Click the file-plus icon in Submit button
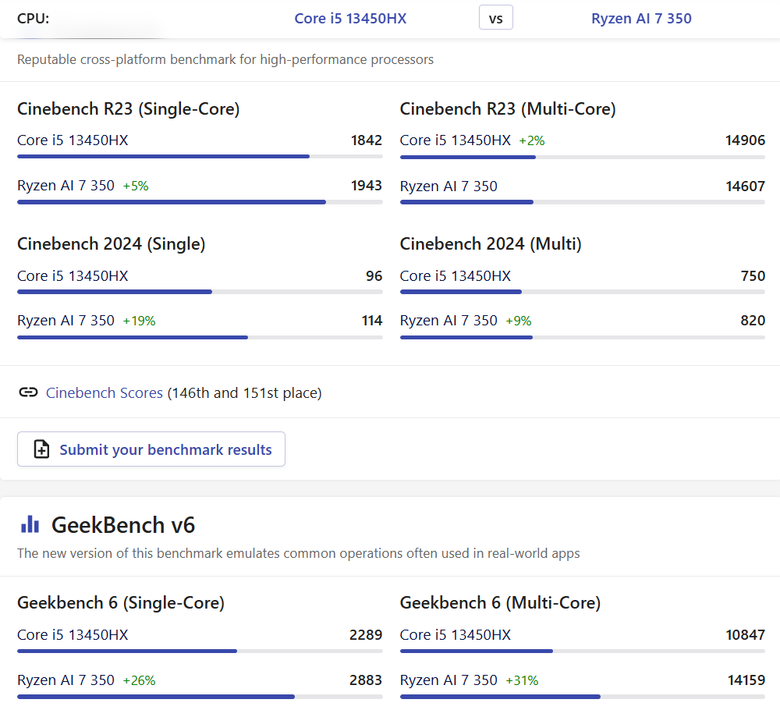Screen dimensions: 780x710 tap(41, 449)
